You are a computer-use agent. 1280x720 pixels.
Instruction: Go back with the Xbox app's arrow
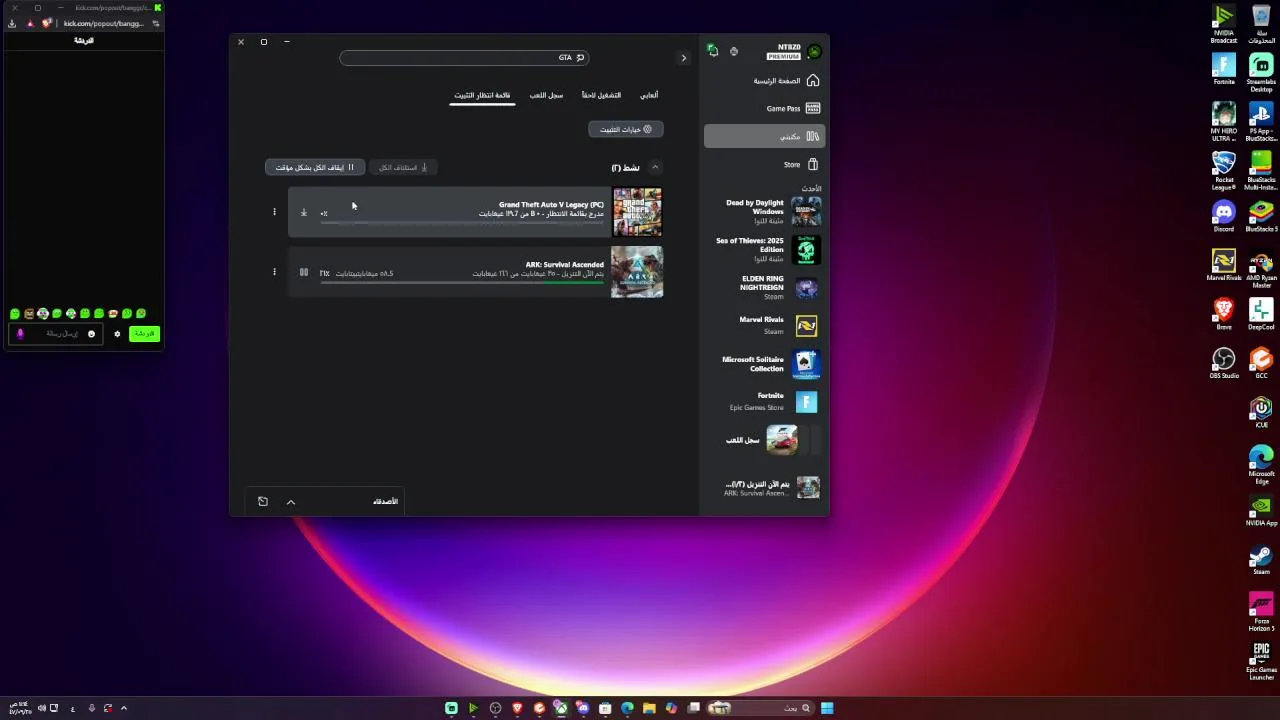[684, 58]
